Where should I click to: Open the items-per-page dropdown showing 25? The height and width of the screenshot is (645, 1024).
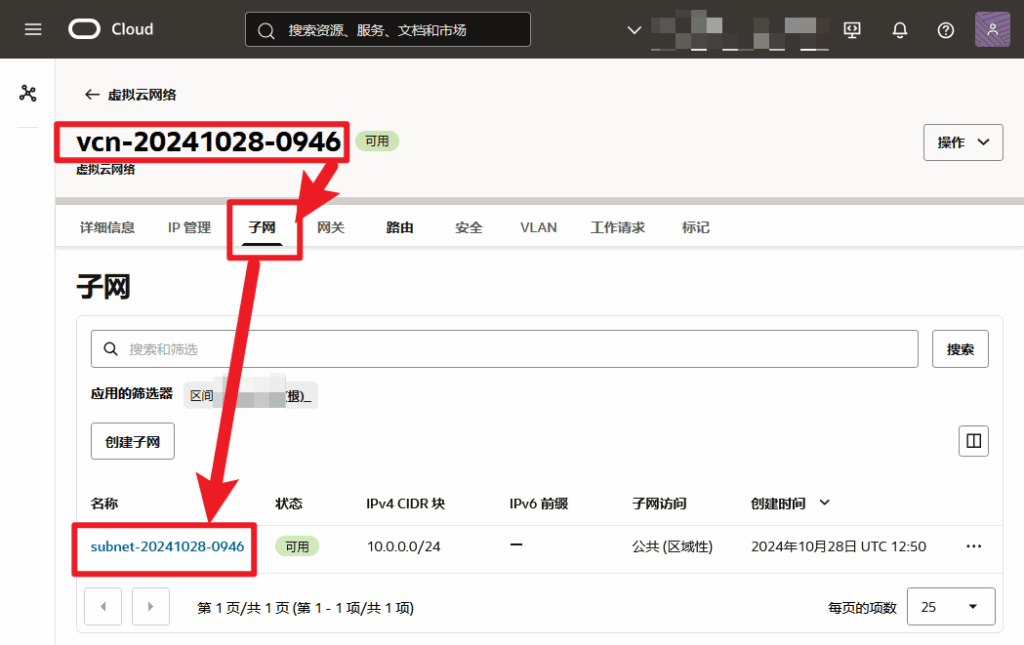point(951,607)
